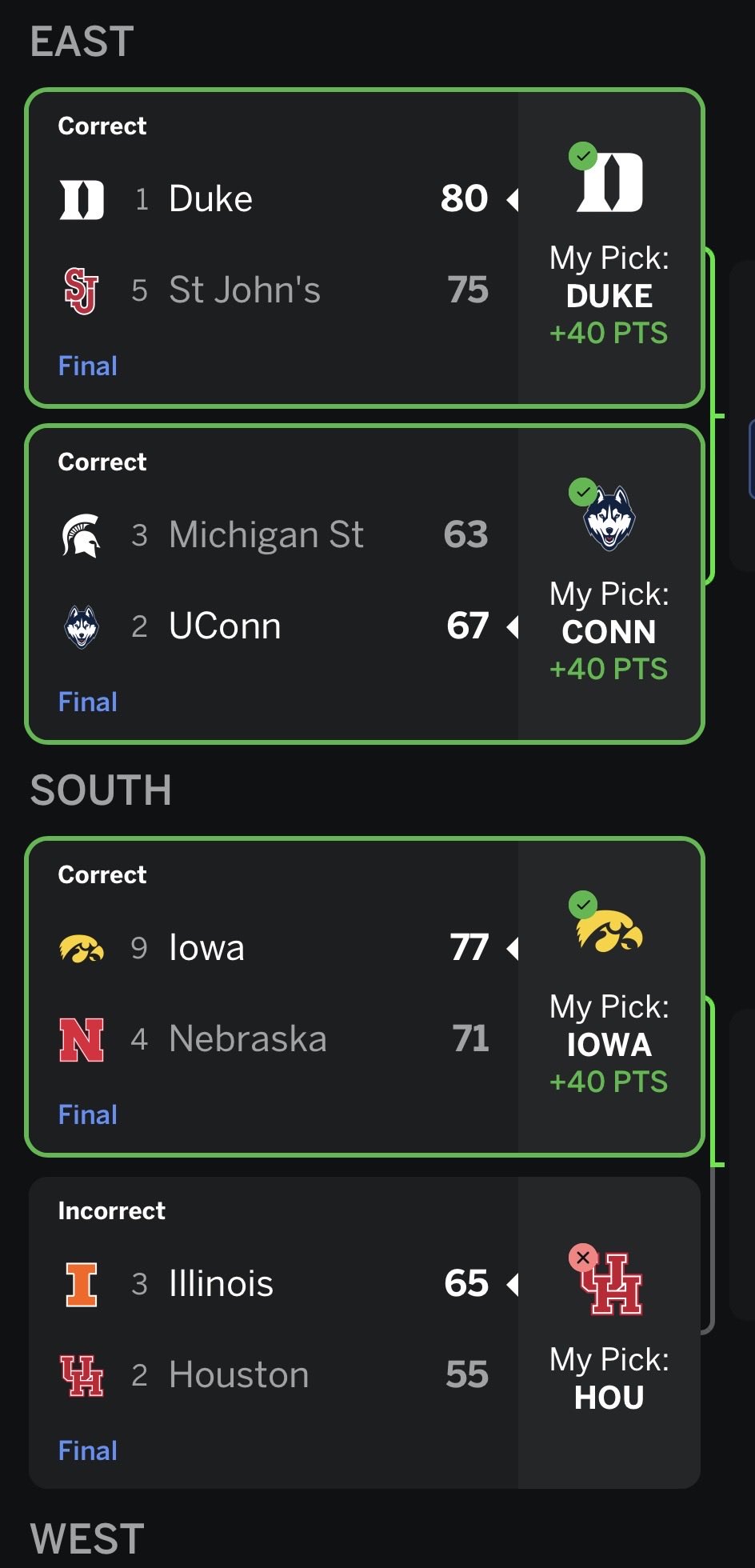Tap Iowa's winning score of 77
This screenshot has height=1568, width=755.
(469, 948)
